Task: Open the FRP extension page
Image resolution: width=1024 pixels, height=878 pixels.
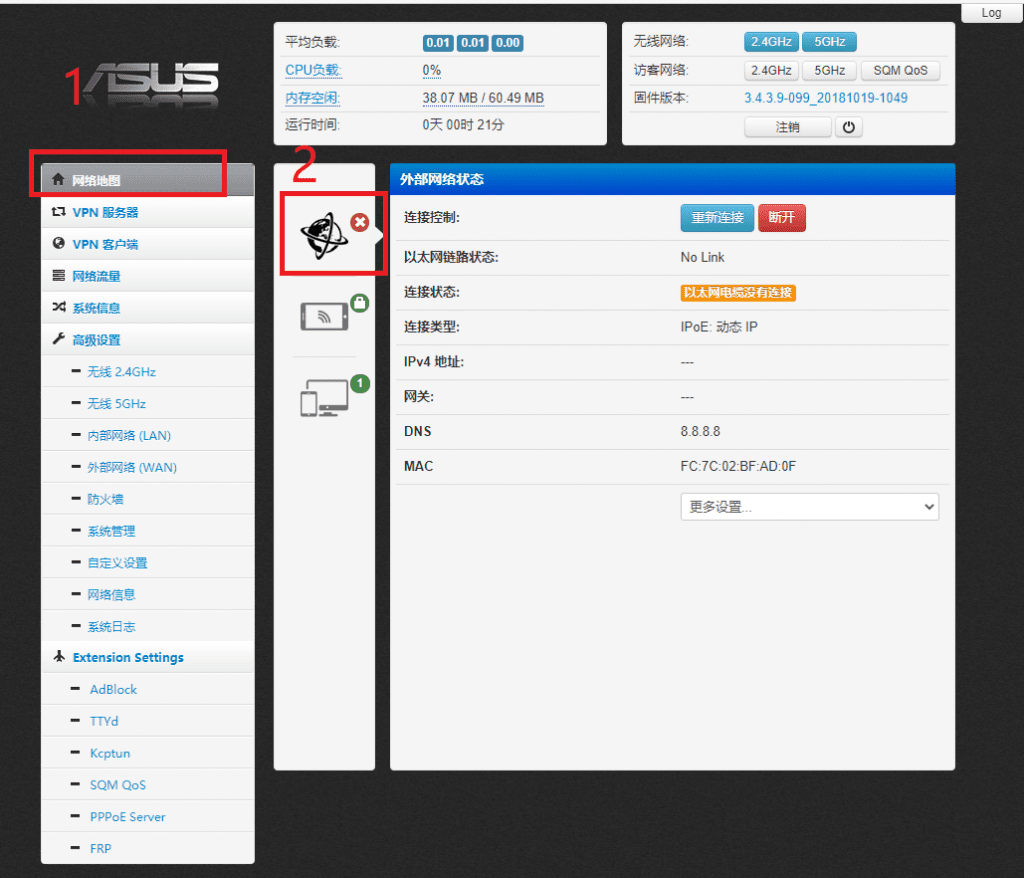Action: click(148, 848)
